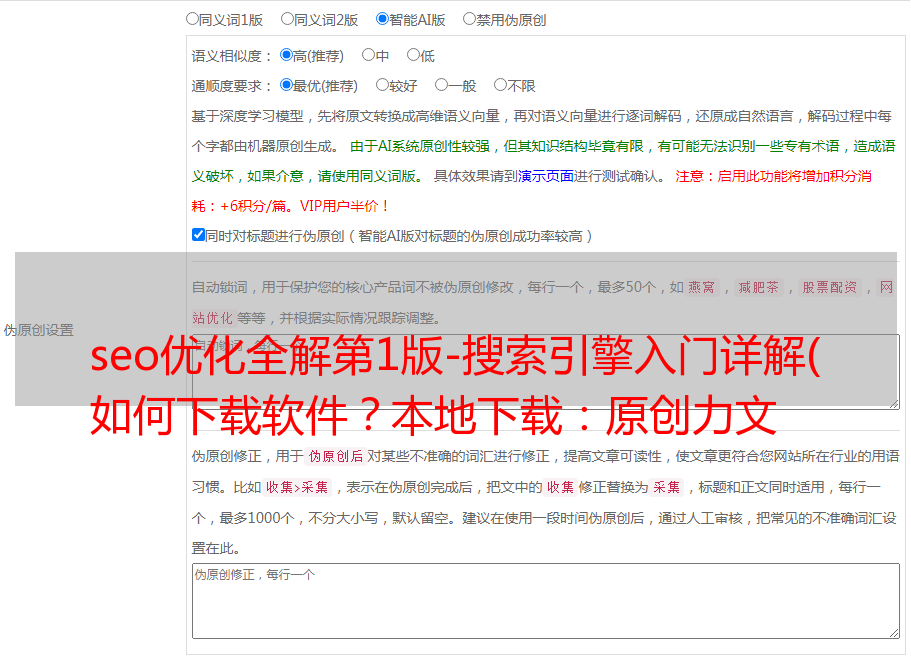Select the 同义词2版 radio option

pyautogui.click(x=287, y=19)
